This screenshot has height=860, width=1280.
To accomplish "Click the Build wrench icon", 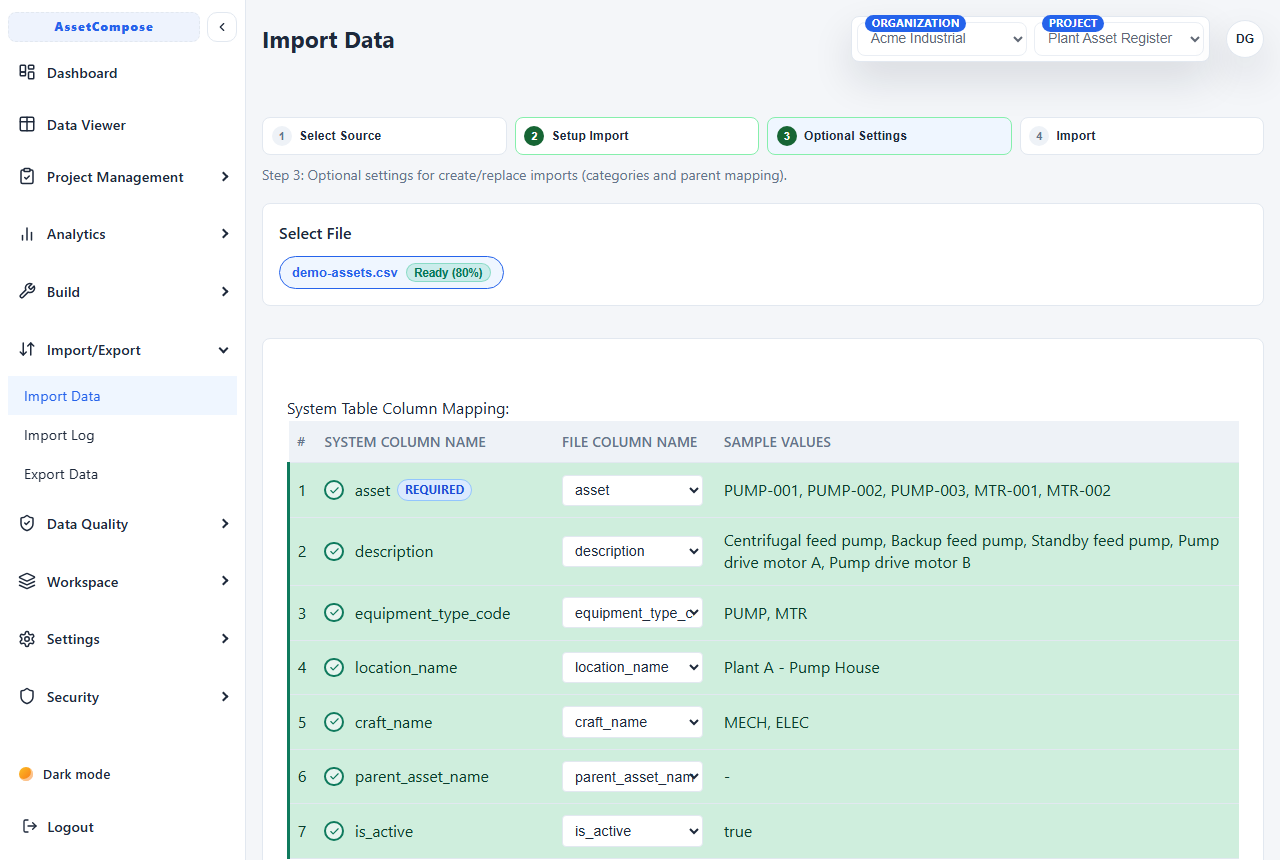I will click(x=27, y=292).
